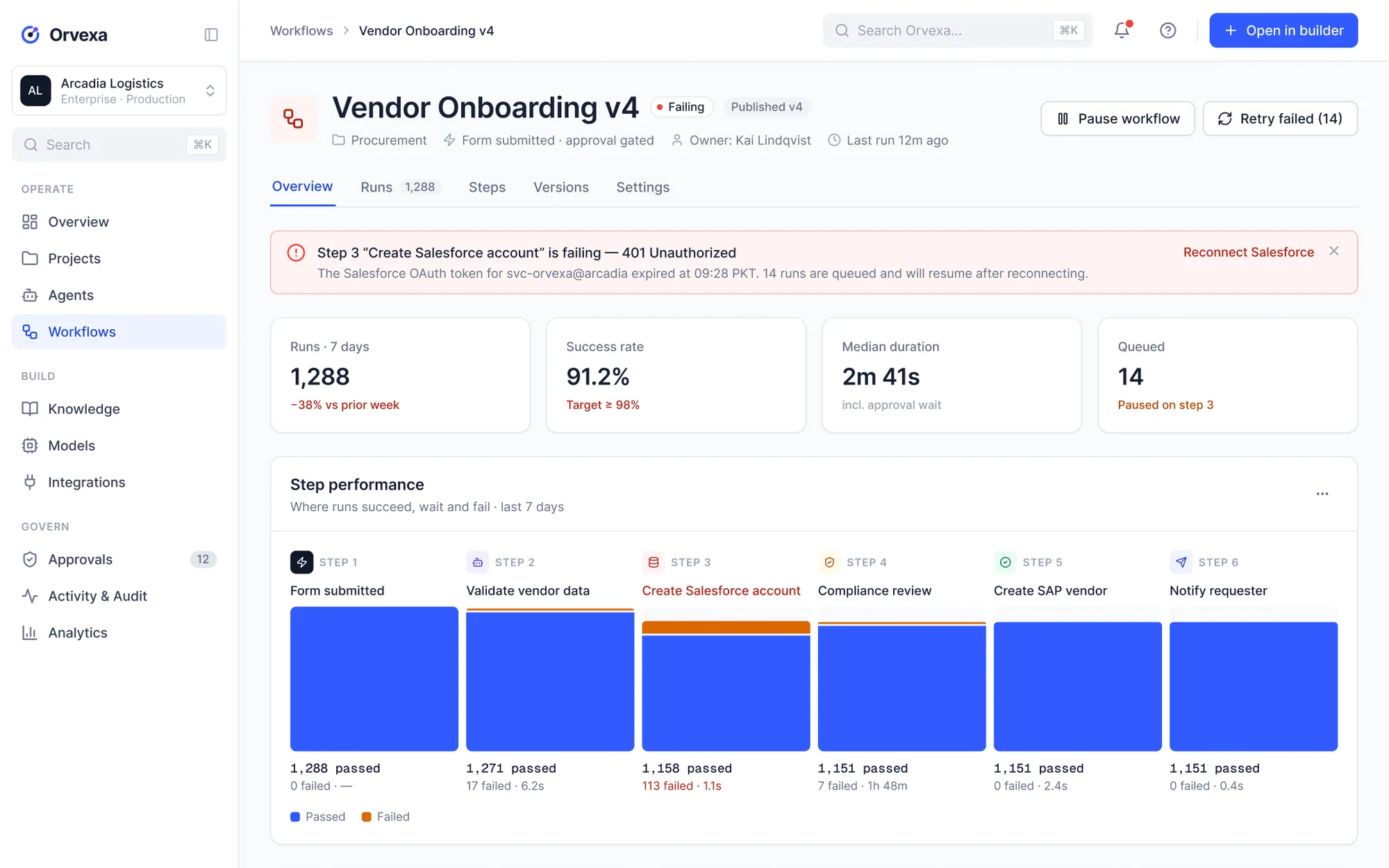
Task: Click the red workflow icon beside title
Action: click(x=293, y=118)
